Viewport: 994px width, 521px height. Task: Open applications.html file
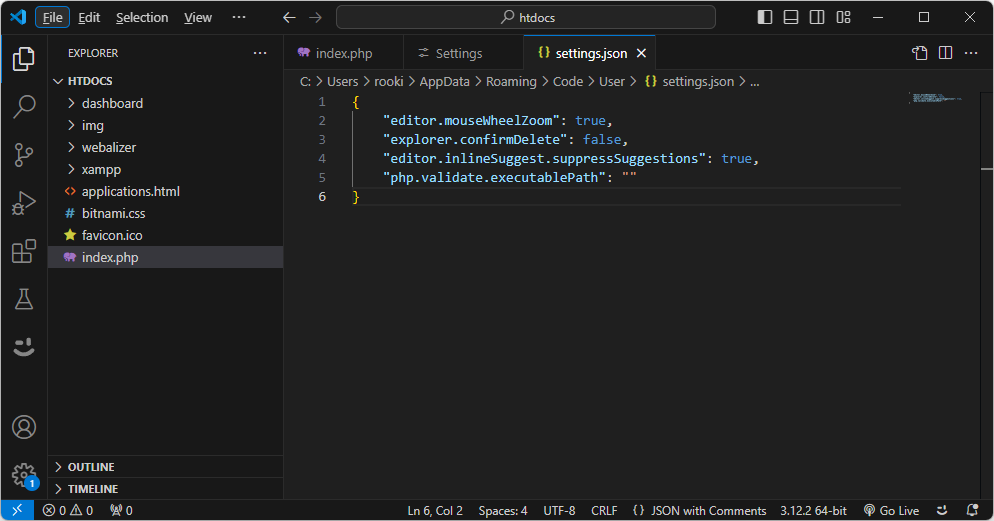[165, 191]
